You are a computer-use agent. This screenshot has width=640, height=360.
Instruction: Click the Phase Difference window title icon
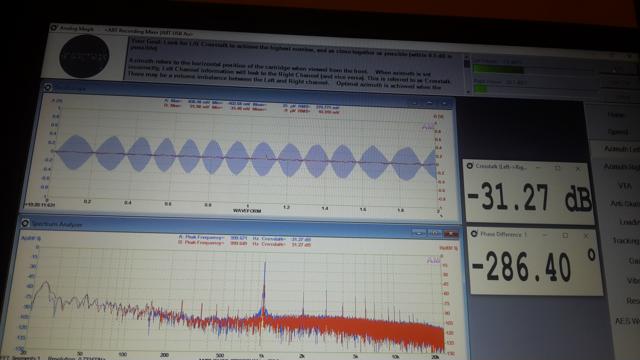point(474,233)
